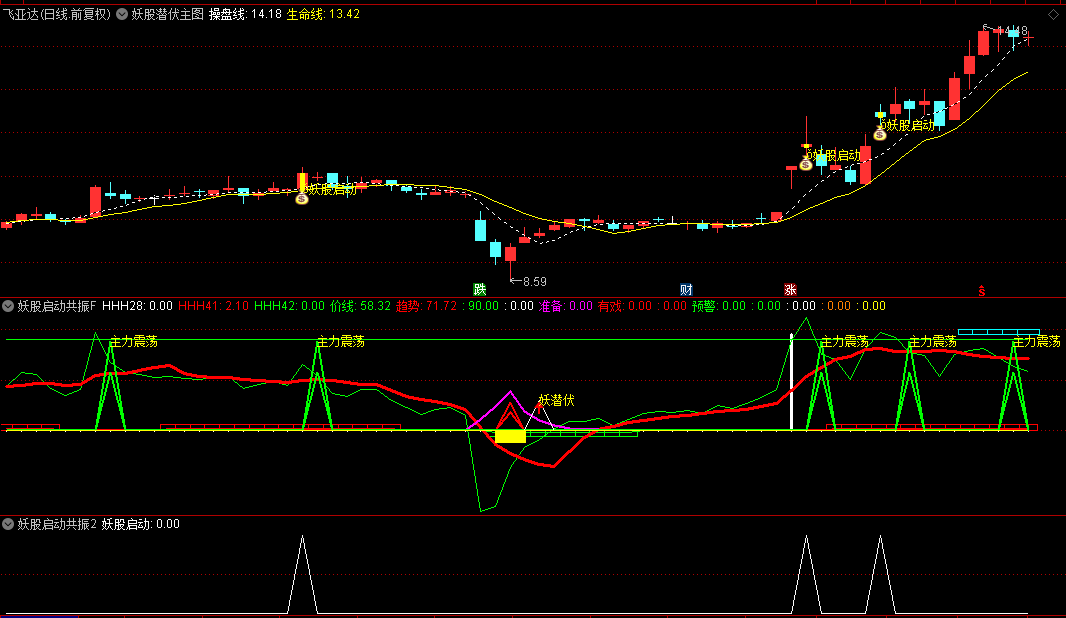Click the 妖股启动共振2 indicator name
This screenshot has width=1066, height=618.
(57, 524)
